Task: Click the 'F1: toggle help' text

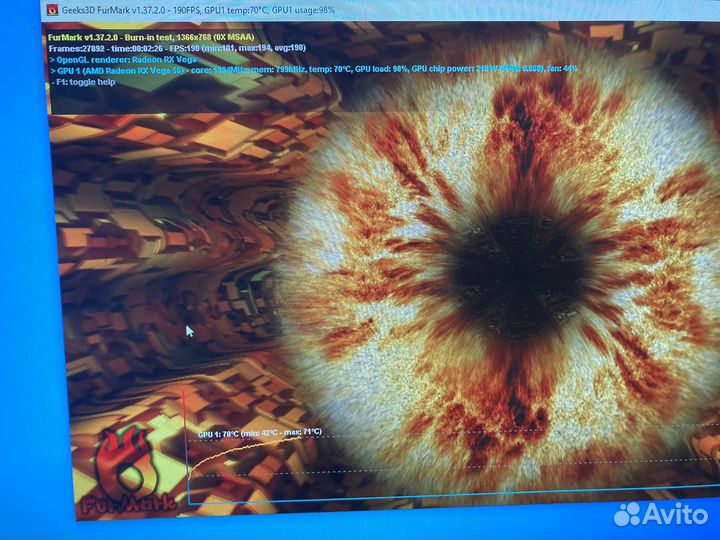Action: tap(83, 82)
